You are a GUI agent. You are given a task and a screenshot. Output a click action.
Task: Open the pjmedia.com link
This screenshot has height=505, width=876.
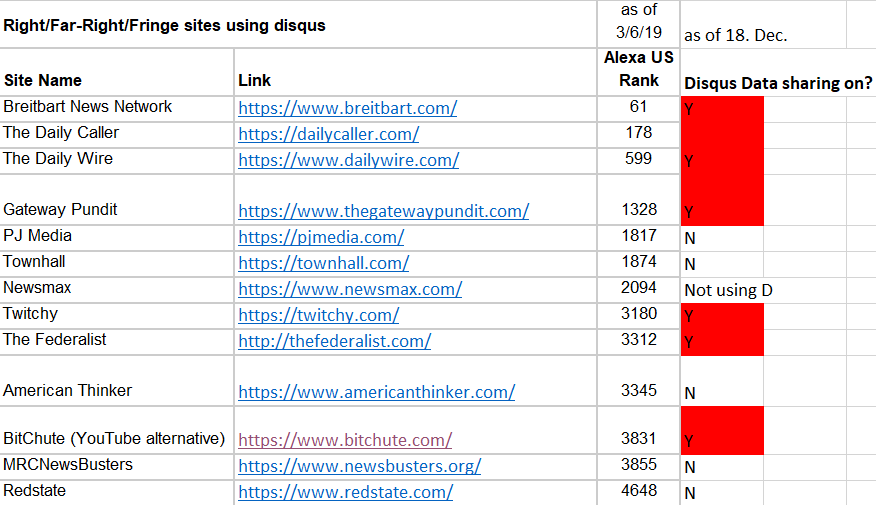[321, 237]
